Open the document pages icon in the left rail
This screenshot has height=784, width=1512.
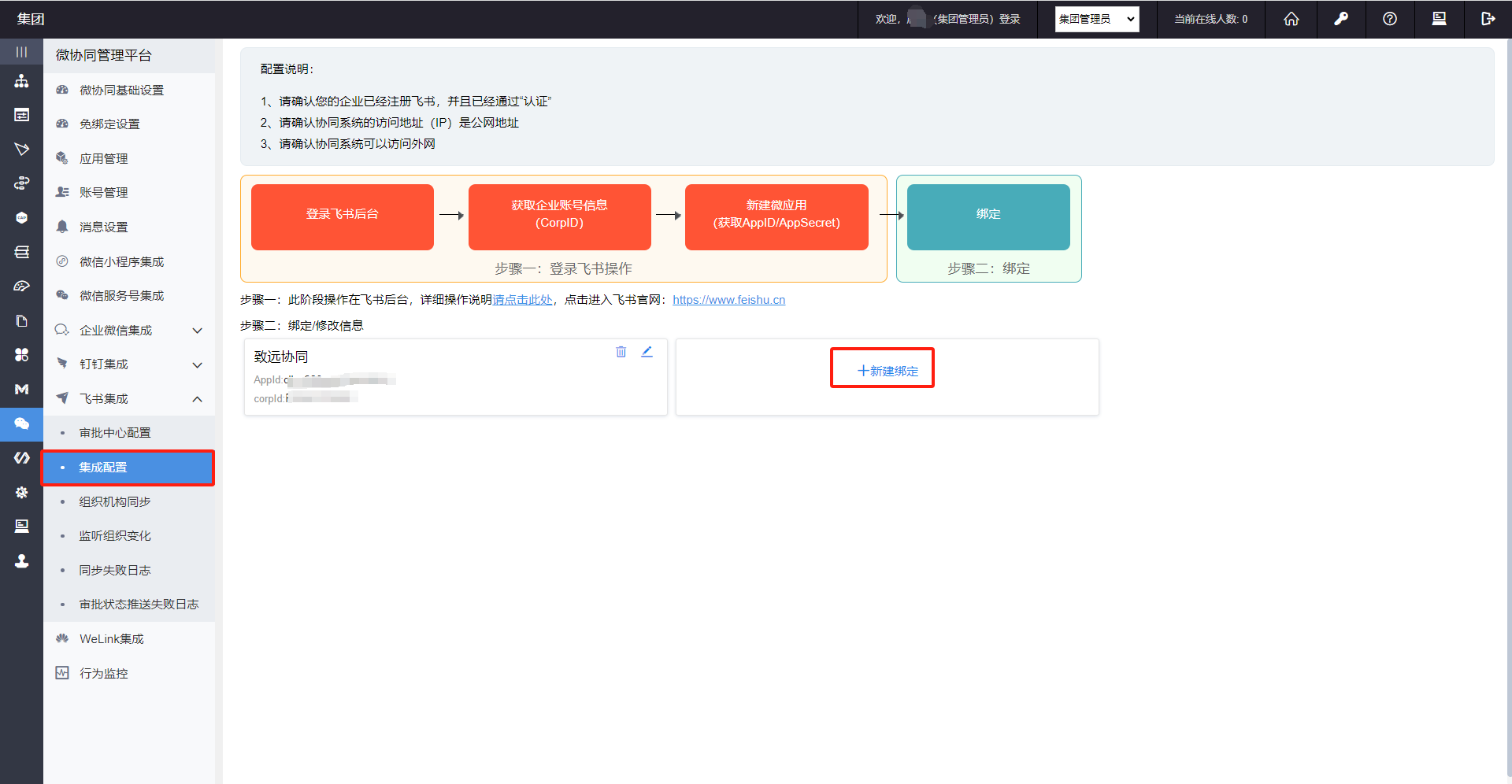pos(21,320)
